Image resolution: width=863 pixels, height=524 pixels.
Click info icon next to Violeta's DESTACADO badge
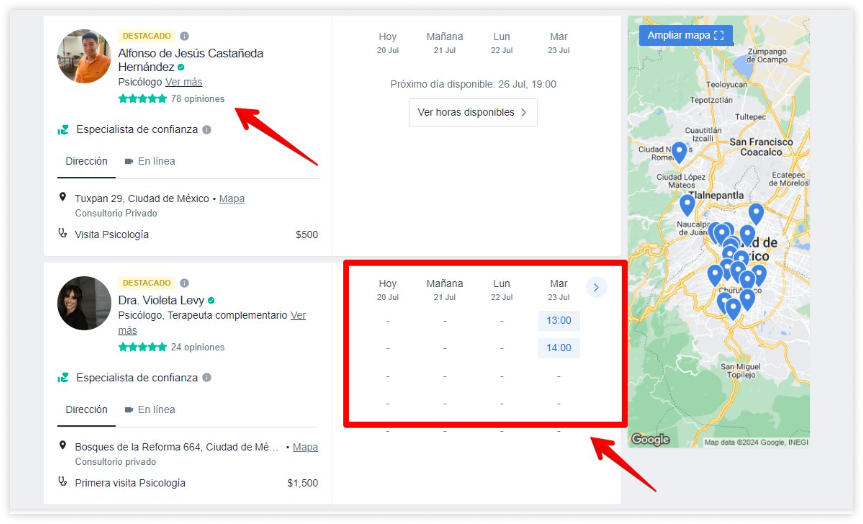click(x=184, y=283)
